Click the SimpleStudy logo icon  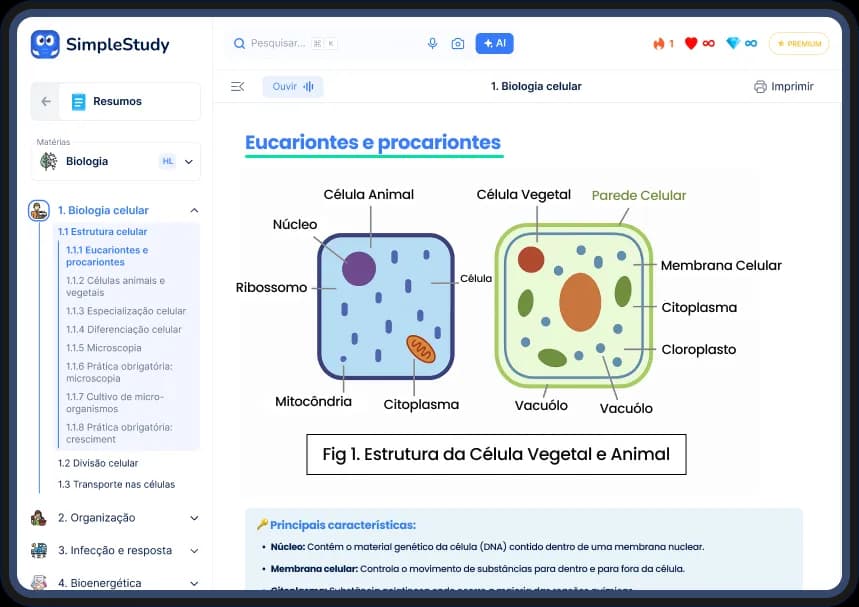tap(45, 44)
